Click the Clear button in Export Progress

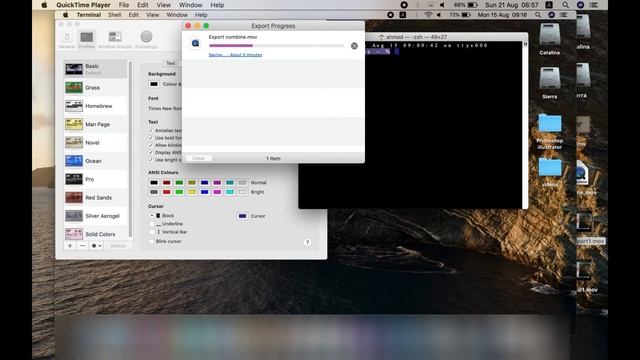point(199,158)
